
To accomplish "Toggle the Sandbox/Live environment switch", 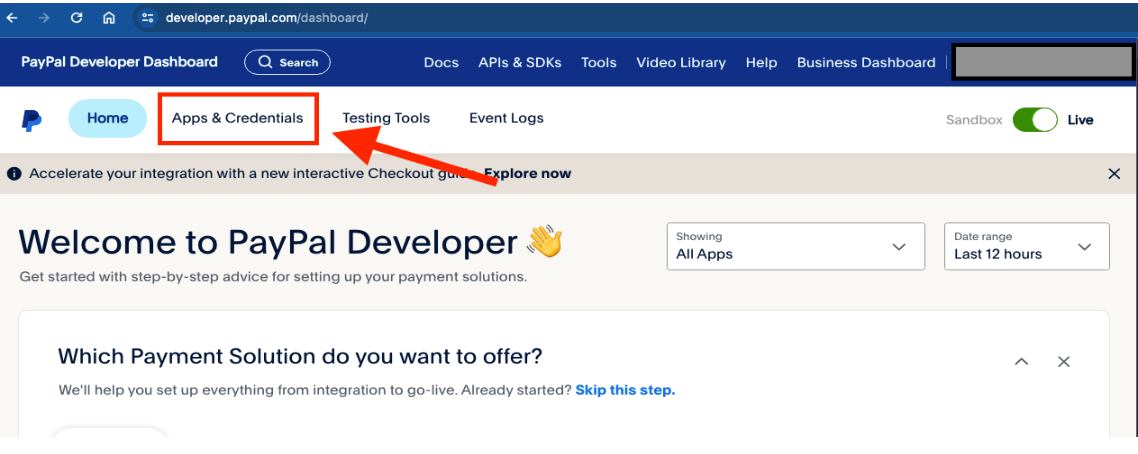I will coord(1035,120).
